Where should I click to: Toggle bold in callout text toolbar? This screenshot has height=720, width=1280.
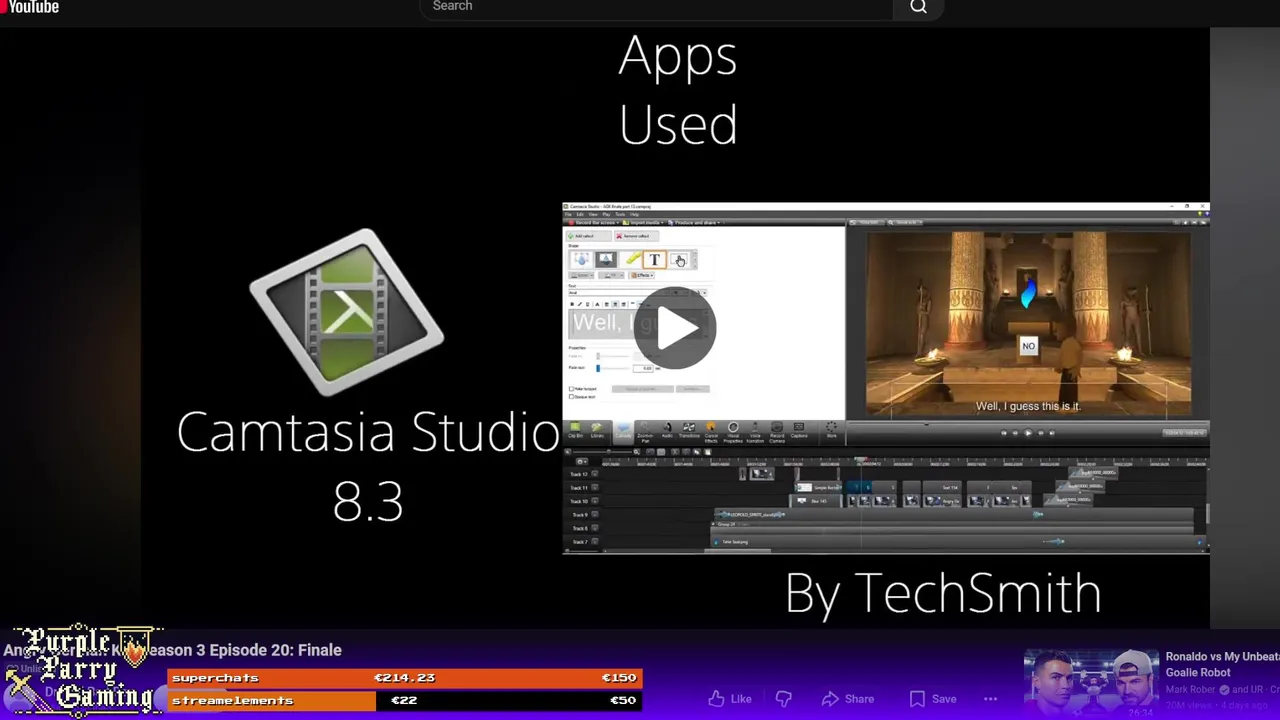point(572,304)
